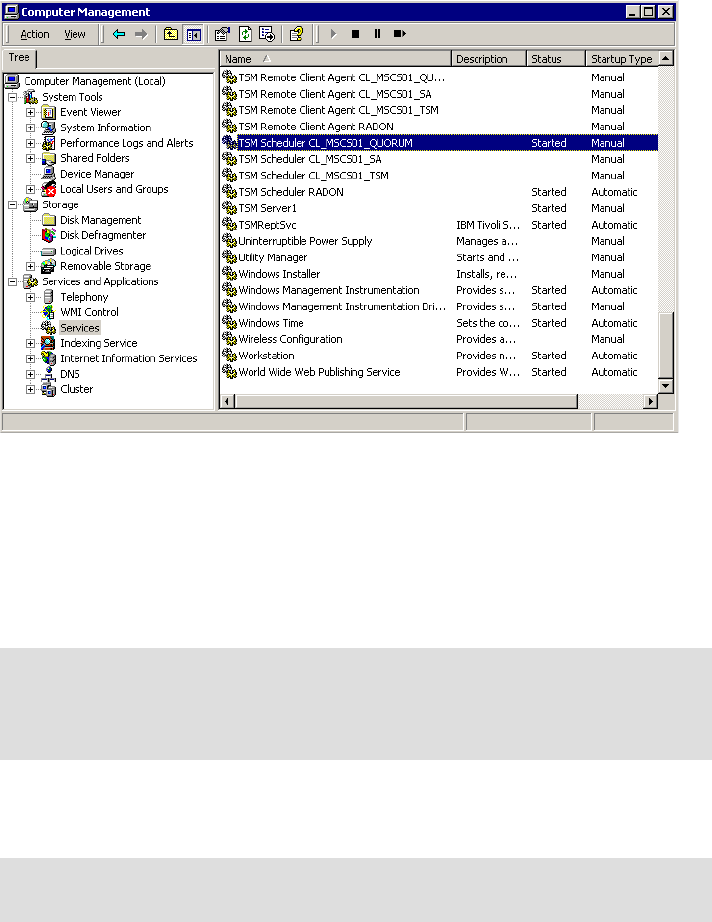Select Logical Drives in the tree
Screen dimensions: 712x922
[x=92, y=251]
